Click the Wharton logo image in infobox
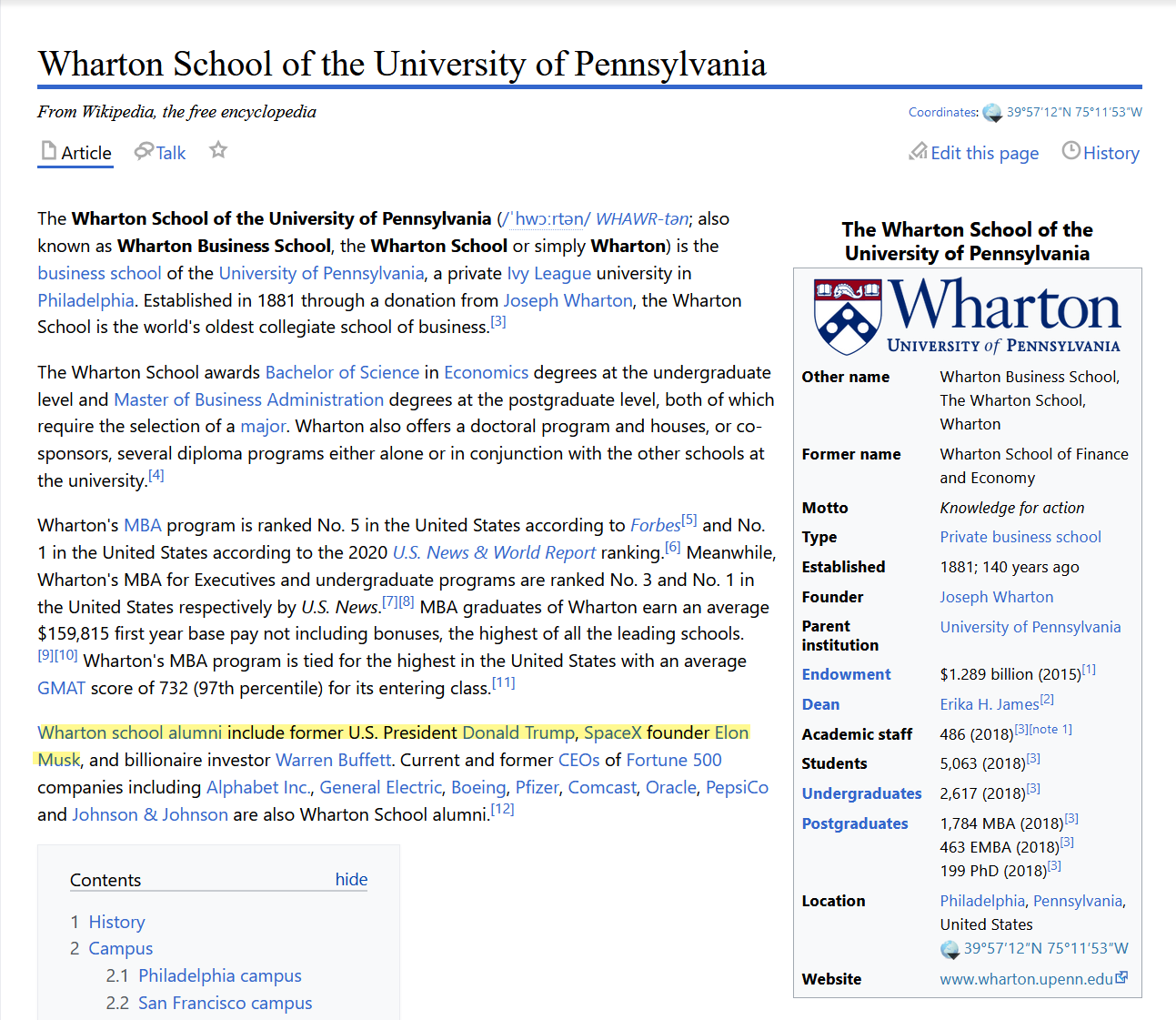 point(968,316)
